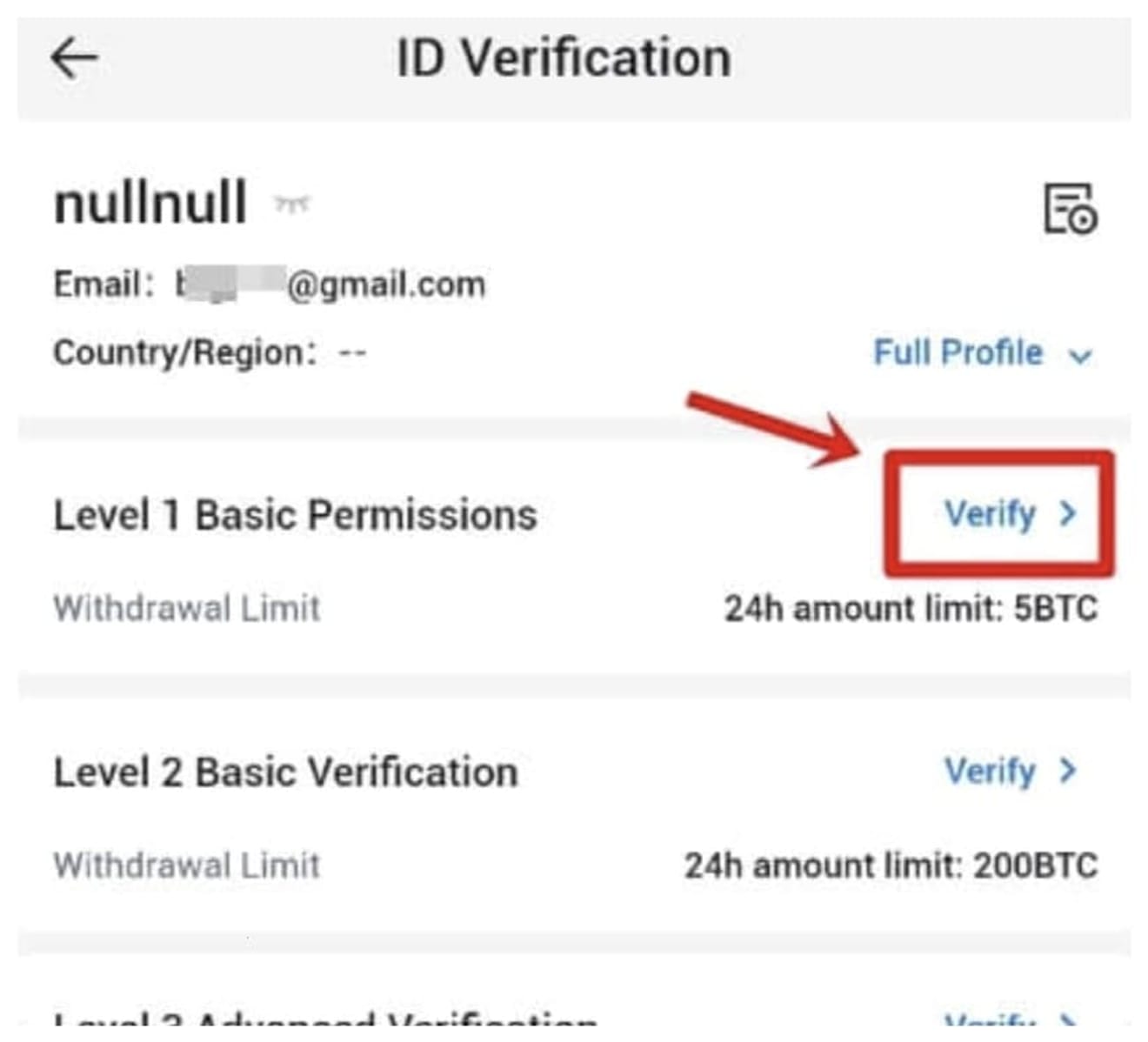
Task: Click the chevron next to Full Profile
Action: tap(1080, 356)
